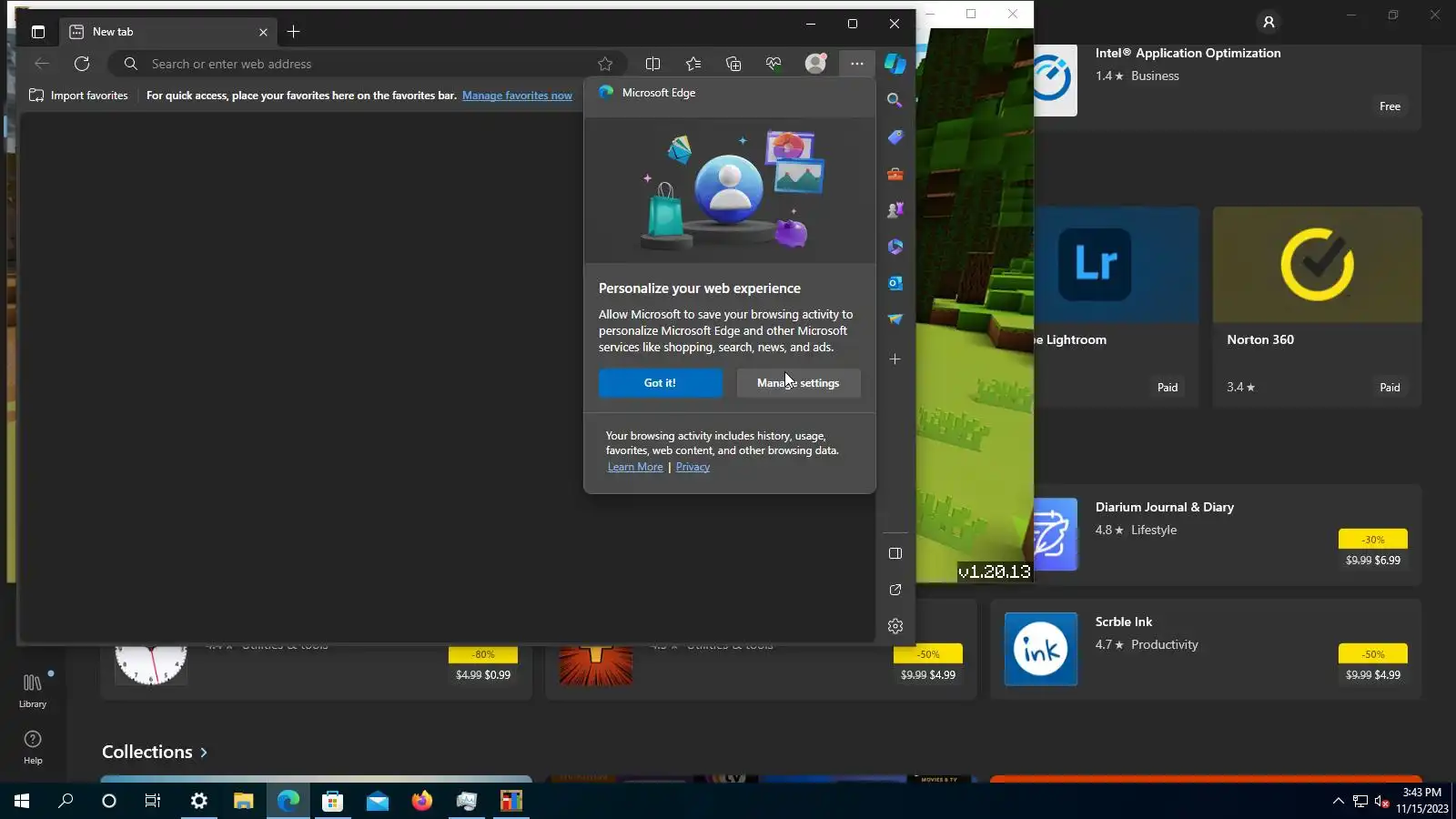
Task: Open Cortana from the taskbar
Action: point(109,801)
